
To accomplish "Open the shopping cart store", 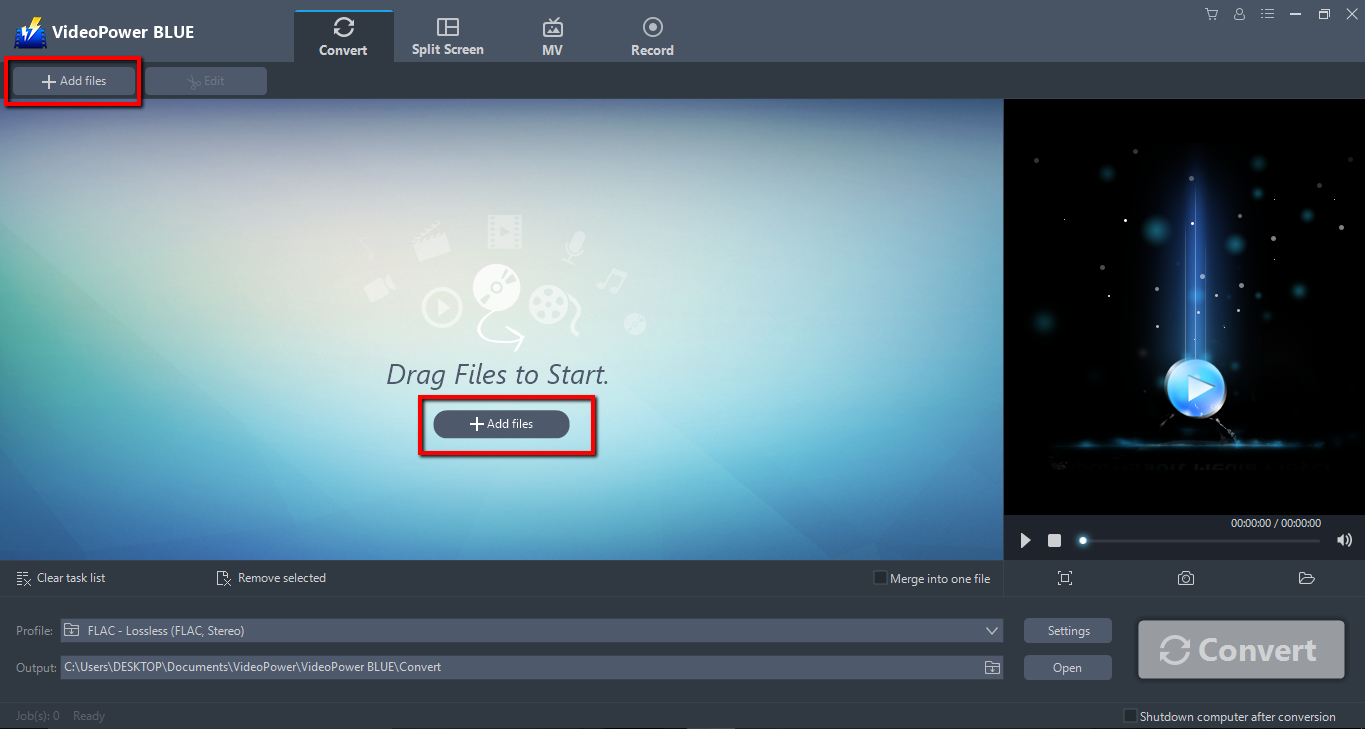I will point(1211,14).
